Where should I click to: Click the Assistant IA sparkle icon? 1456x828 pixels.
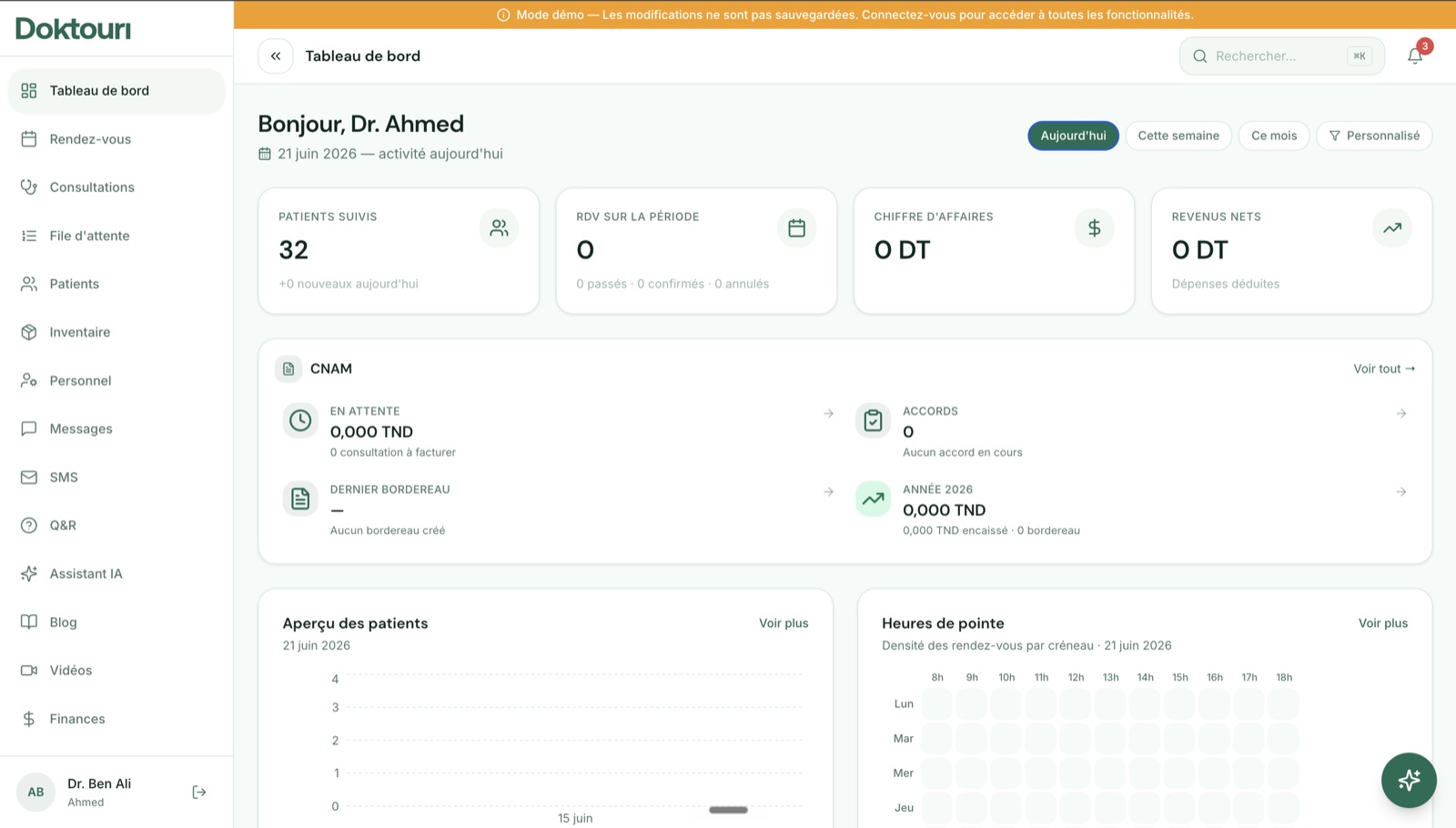[x=29, y=573]
